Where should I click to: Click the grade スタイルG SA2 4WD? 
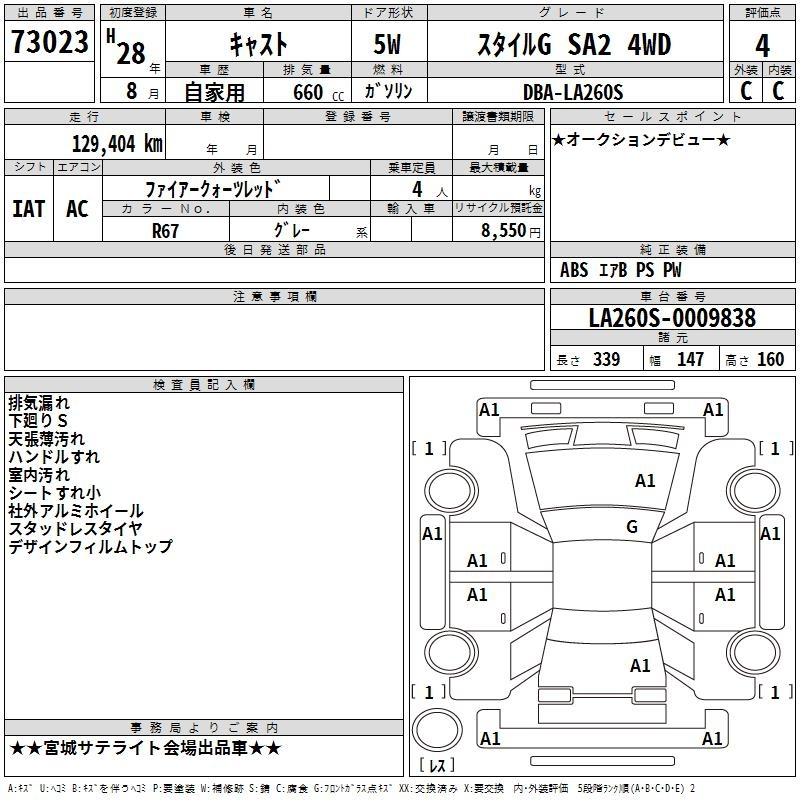coord(574,44)
